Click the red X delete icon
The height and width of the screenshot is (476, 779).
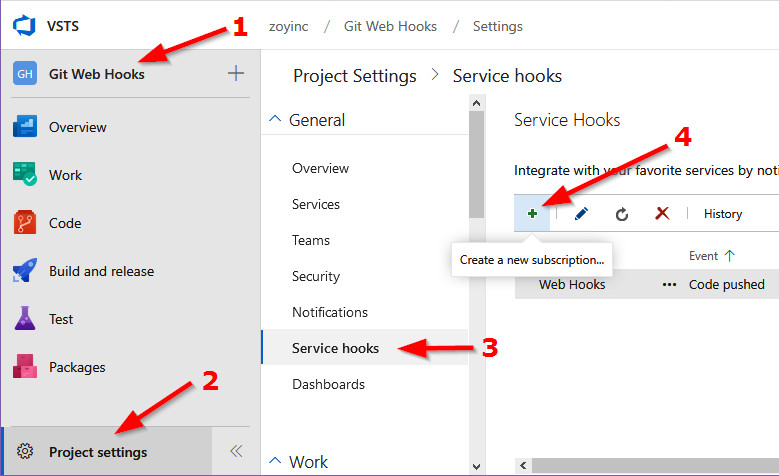tap(662, 214)
